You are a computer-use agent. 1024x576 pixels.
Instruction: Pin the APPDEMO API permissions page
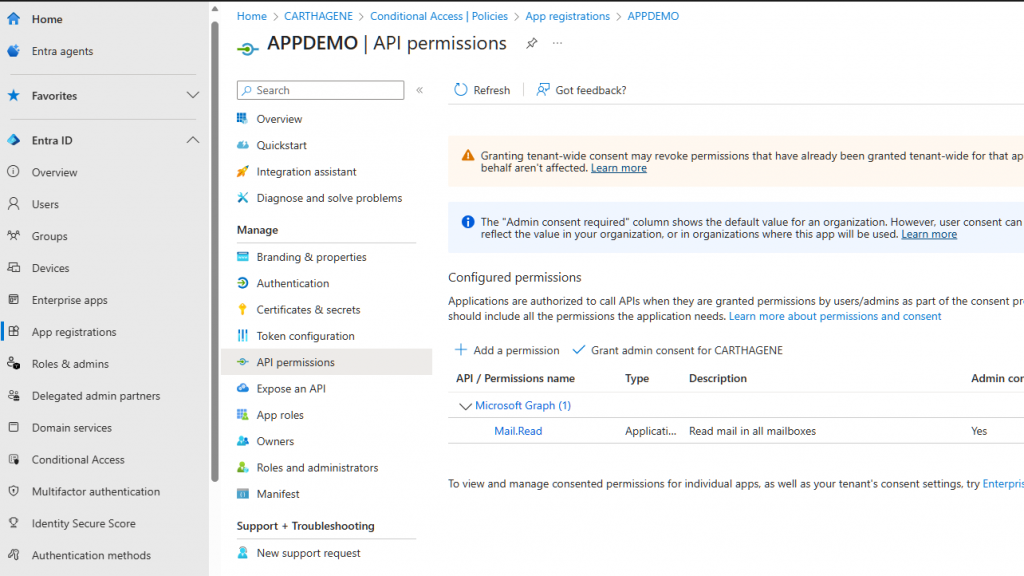coord(531,43)
